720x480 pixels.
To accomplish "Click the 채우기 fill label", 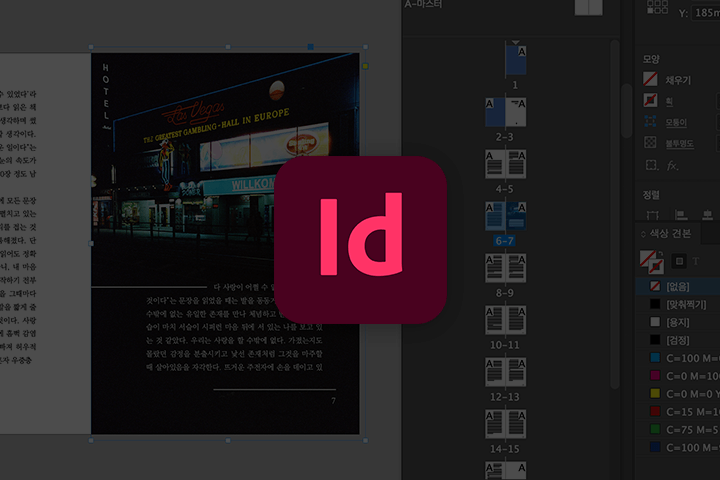I will 678,80.
